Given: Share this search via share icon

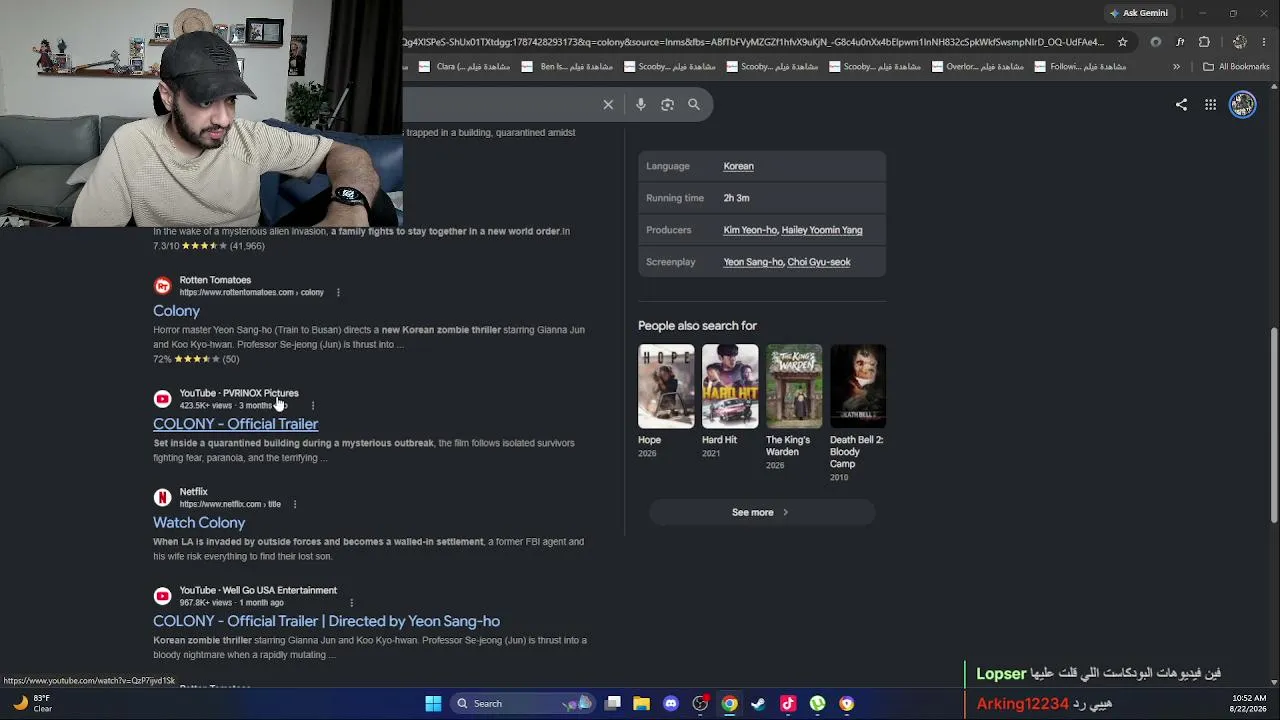Looking at the screenshot, I should pos(1181,104).
